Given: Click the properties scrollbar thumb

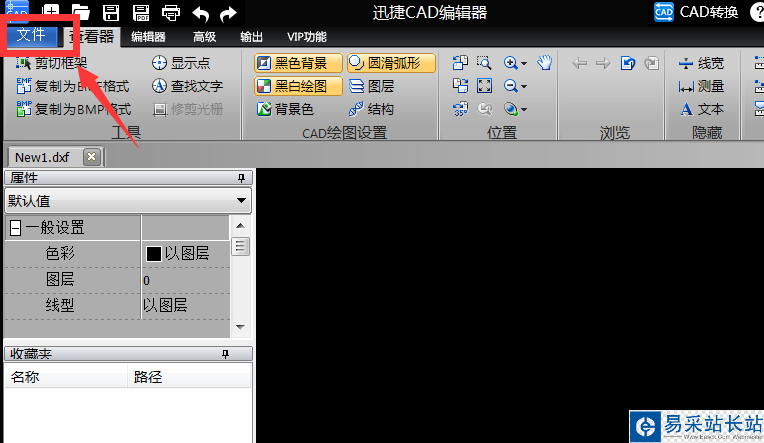Looking at the screenshot, I should pyautogui.click(x=240, y=246).
